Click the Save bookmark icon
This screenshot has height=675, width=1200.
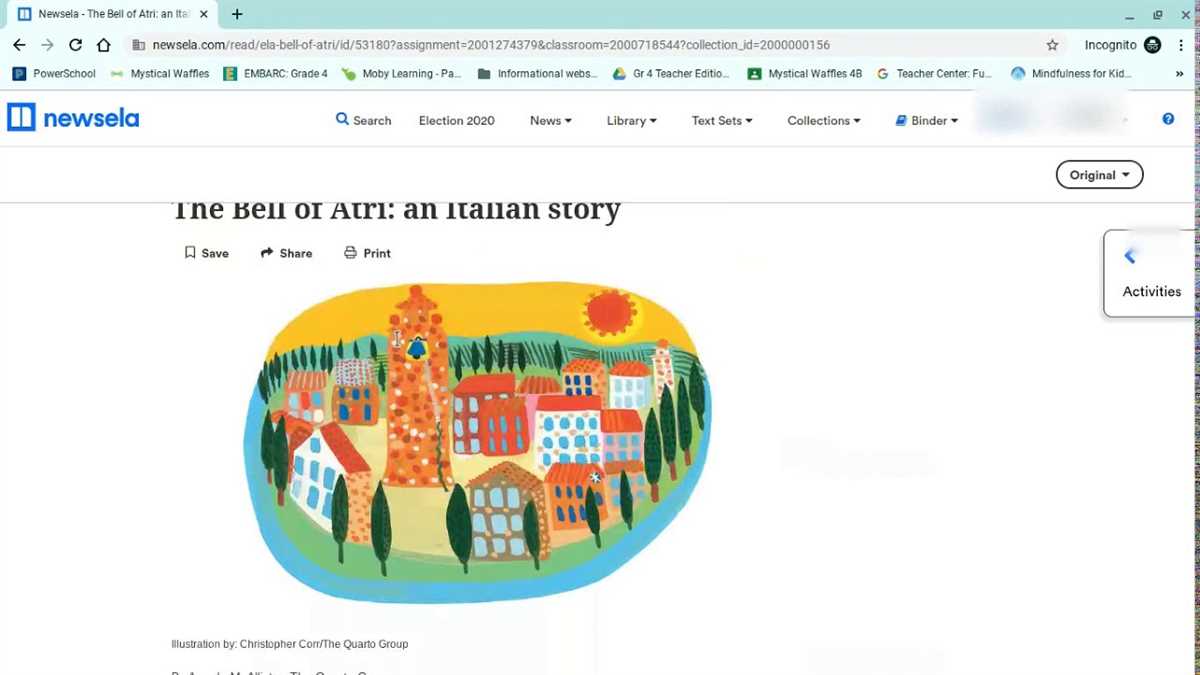tap(190, 253)
